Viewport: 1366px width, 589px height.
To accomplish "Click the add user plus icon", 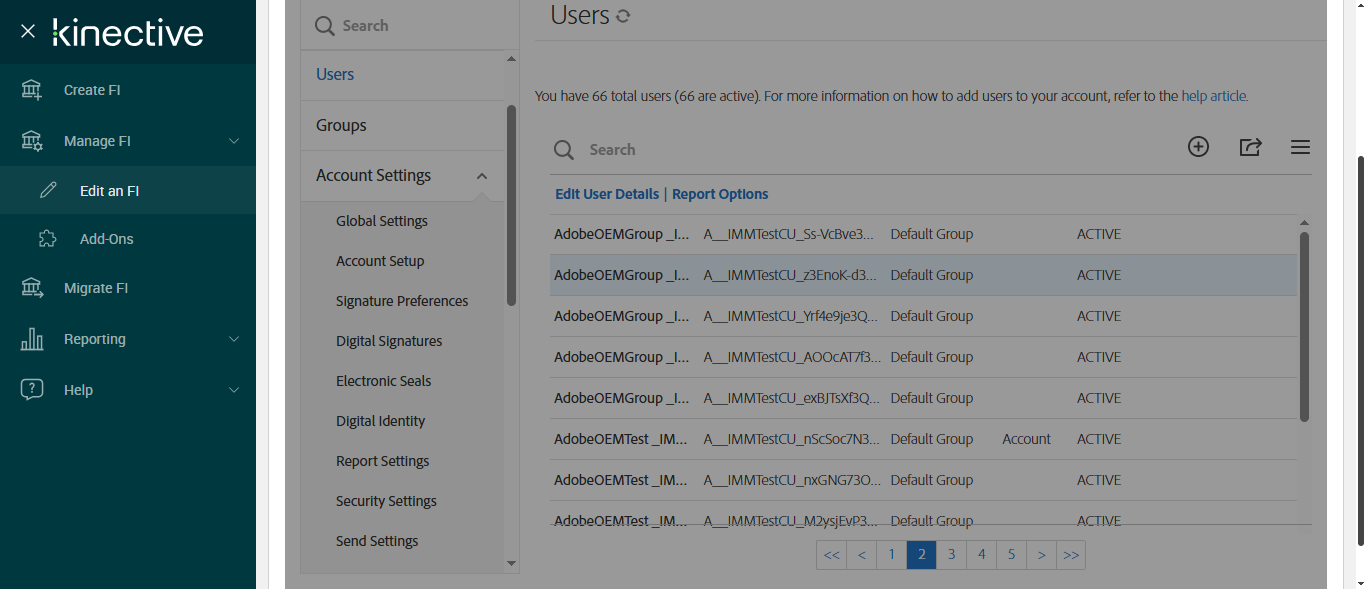I will pos(1198,147).
